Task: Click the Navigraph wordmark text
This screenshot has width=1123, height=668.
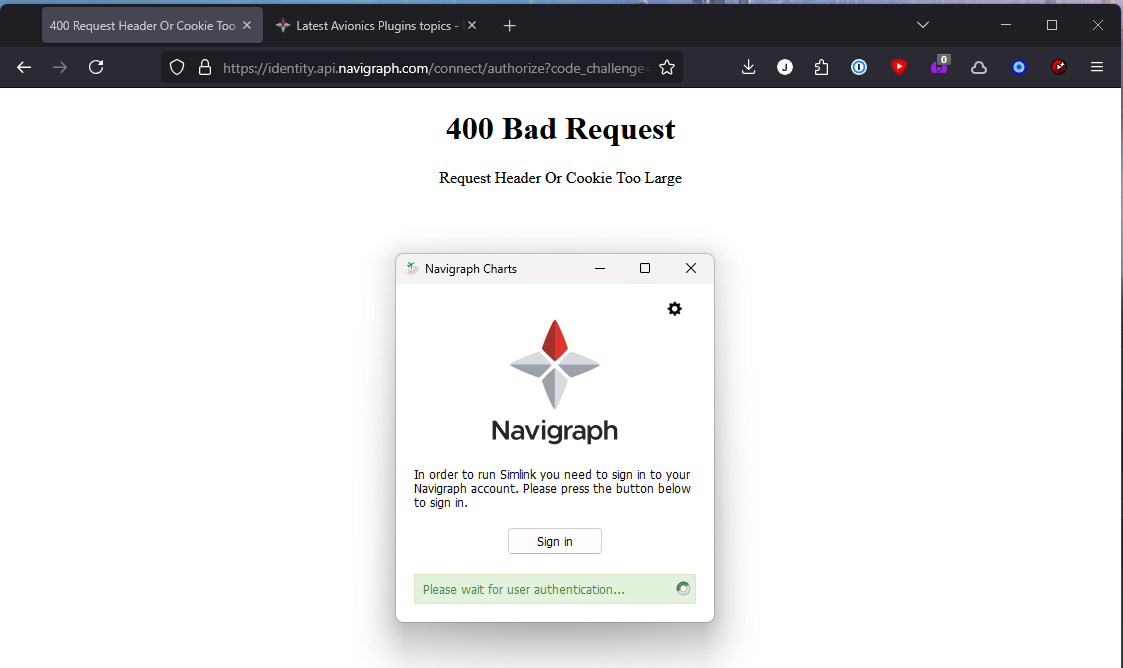Action: click(554, 431)
